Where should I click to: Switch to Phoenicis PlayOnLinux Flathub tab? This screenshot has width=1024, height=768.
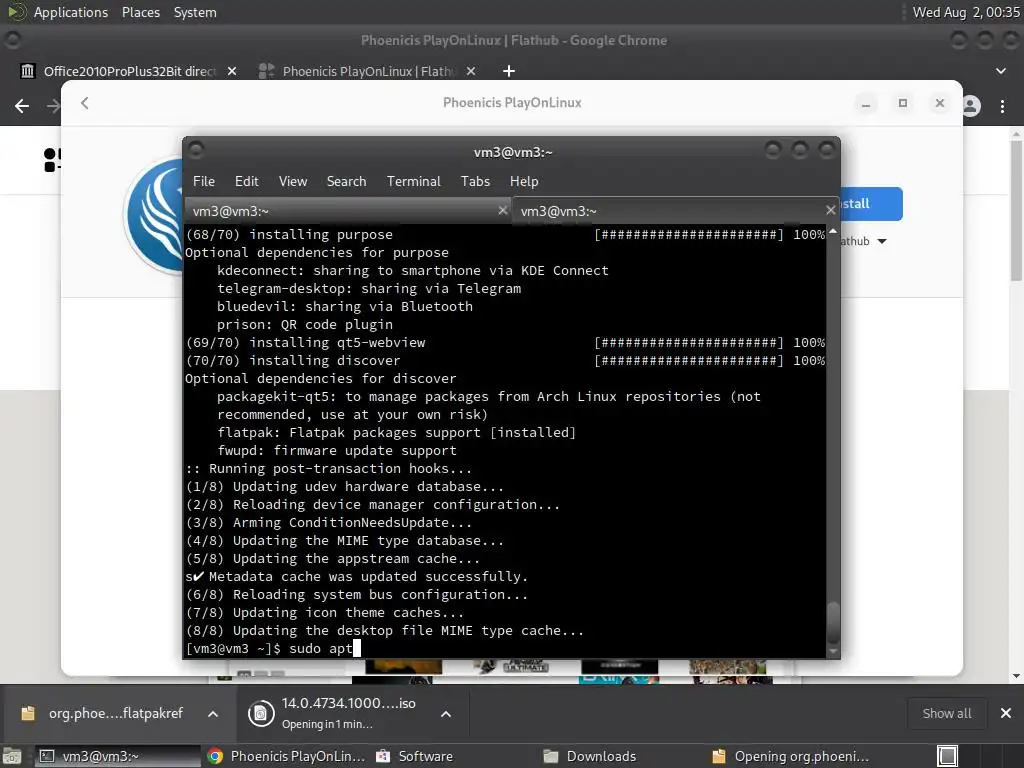tap(369, 71)
